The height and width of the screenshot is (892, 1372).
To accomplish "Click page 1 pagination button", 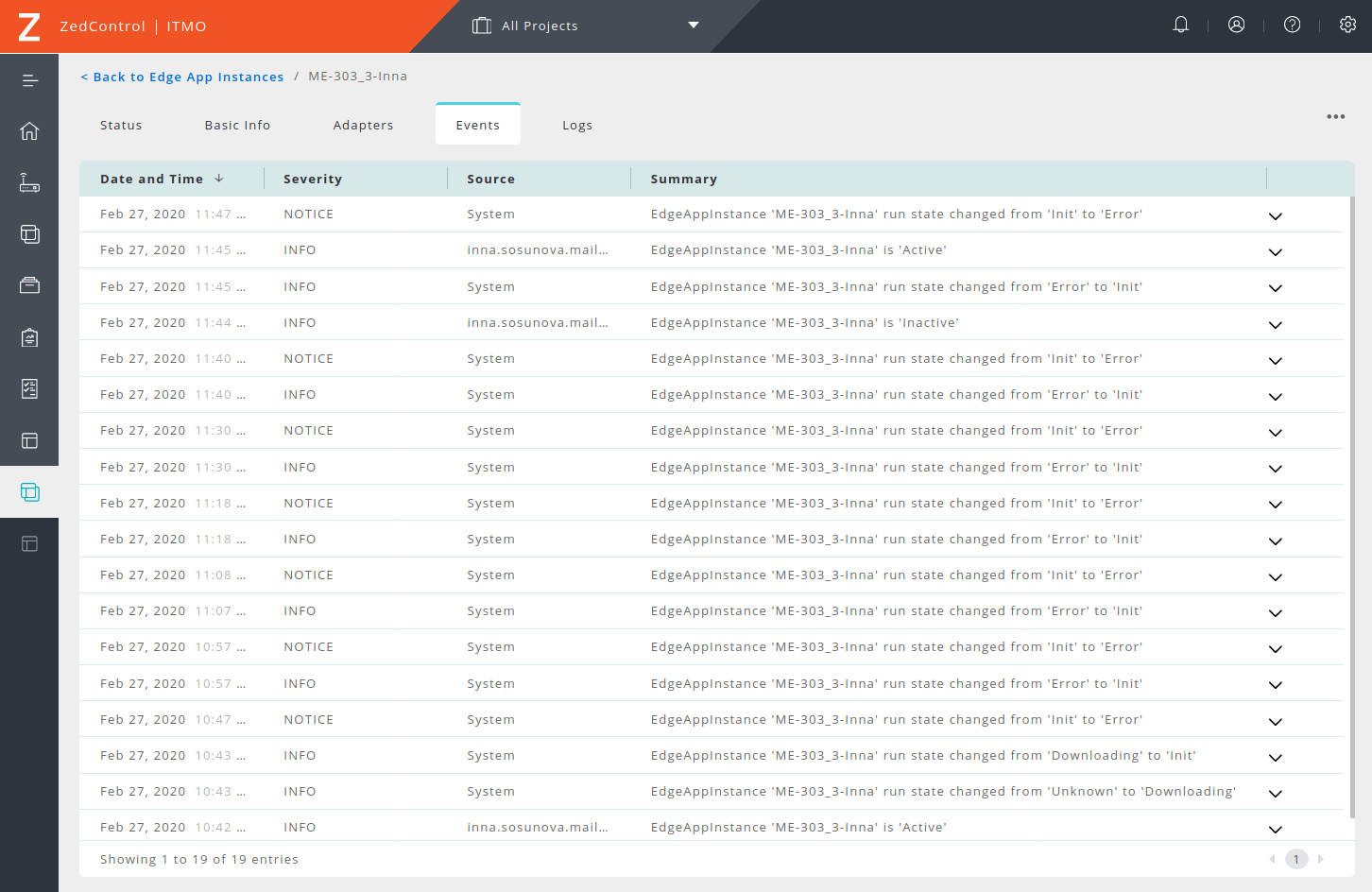I will [1295, 859].
